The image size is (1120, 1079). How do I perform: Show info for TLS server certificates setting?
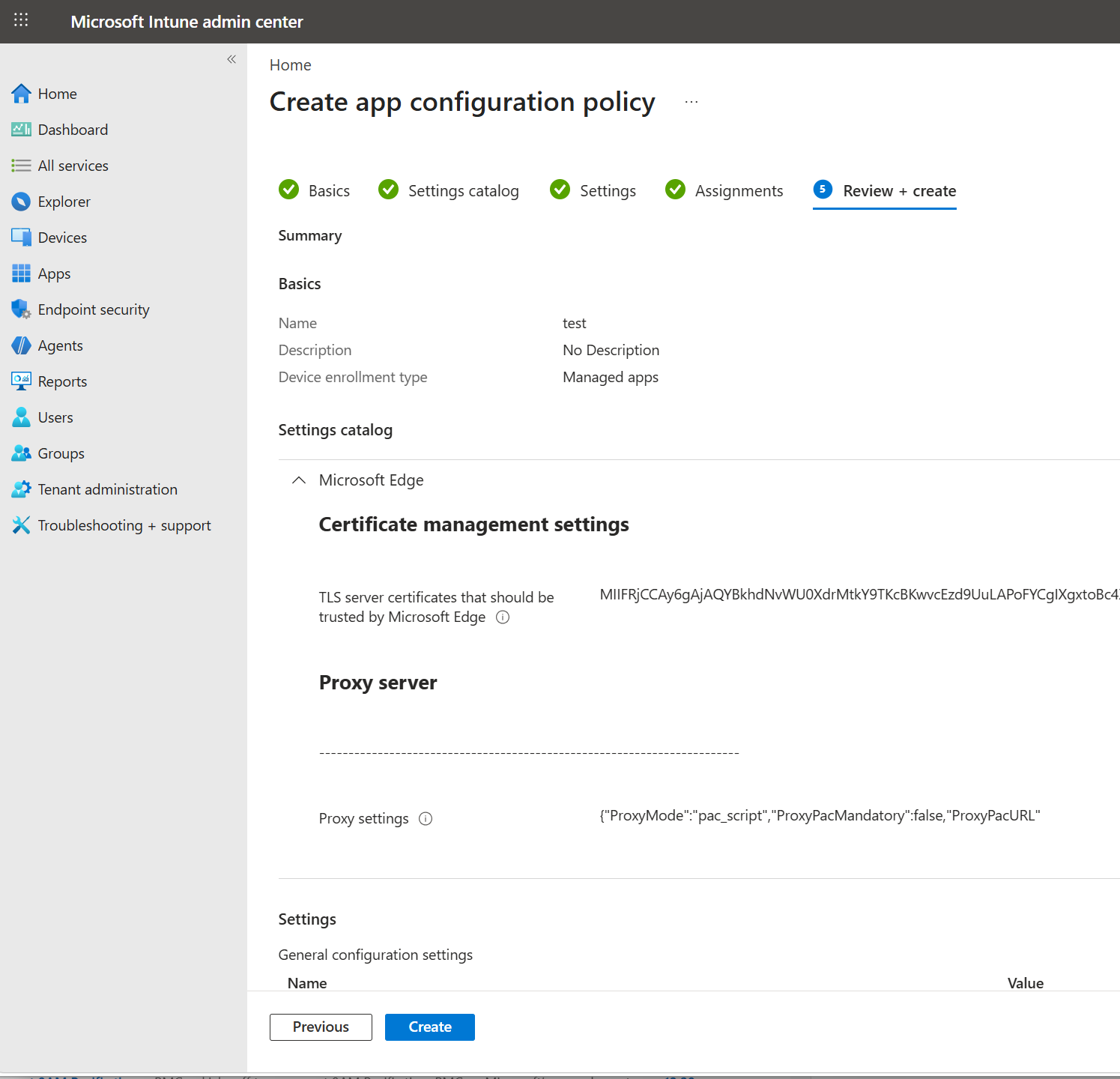click(x=503, y=617)
